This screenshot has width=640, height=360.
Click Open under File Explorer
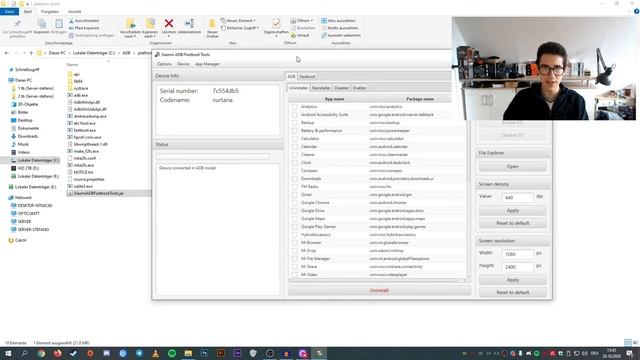pos(513,167)
